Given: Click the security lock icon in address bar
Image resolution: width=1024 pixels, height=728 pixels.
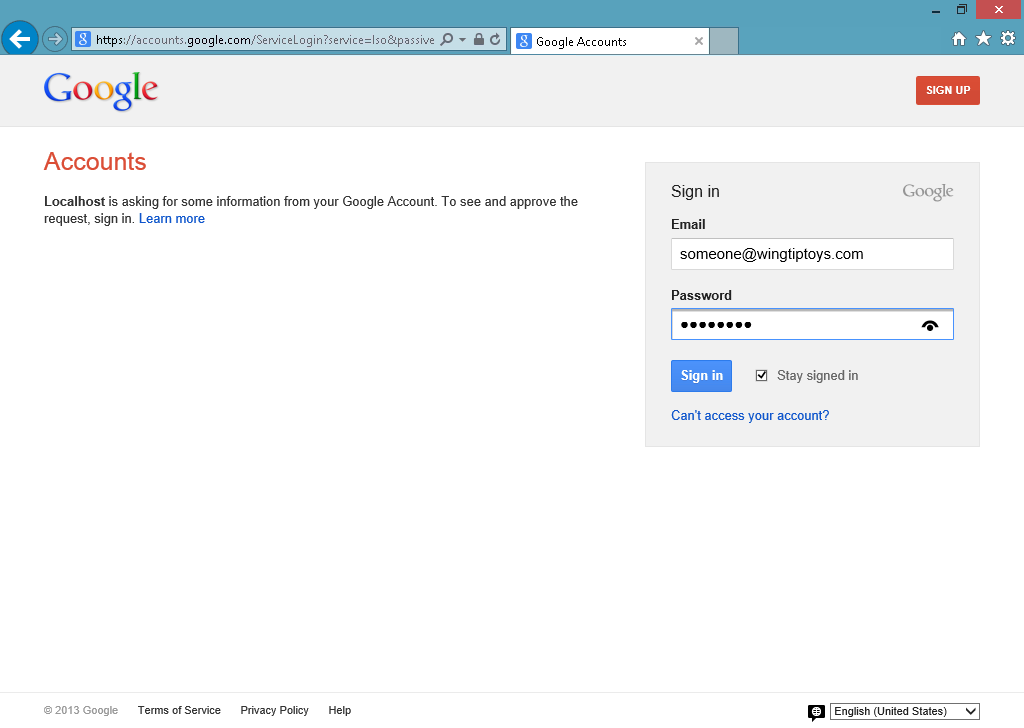Looking at the screenshot, I should coord(477,40).
